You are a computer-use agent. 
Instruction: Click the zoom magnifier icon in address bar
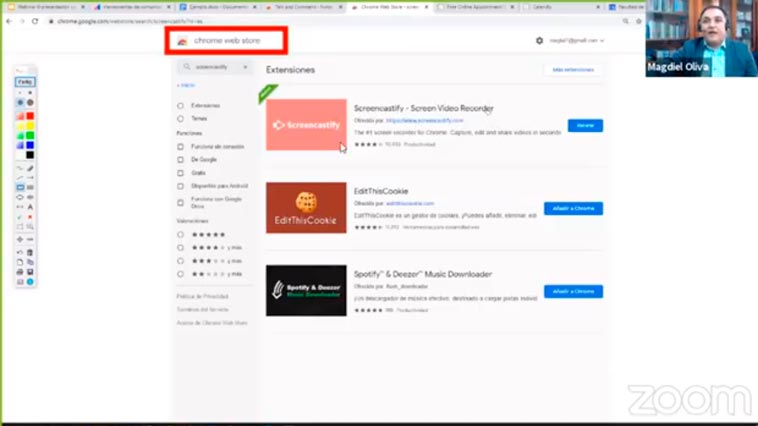pos(626,21)
